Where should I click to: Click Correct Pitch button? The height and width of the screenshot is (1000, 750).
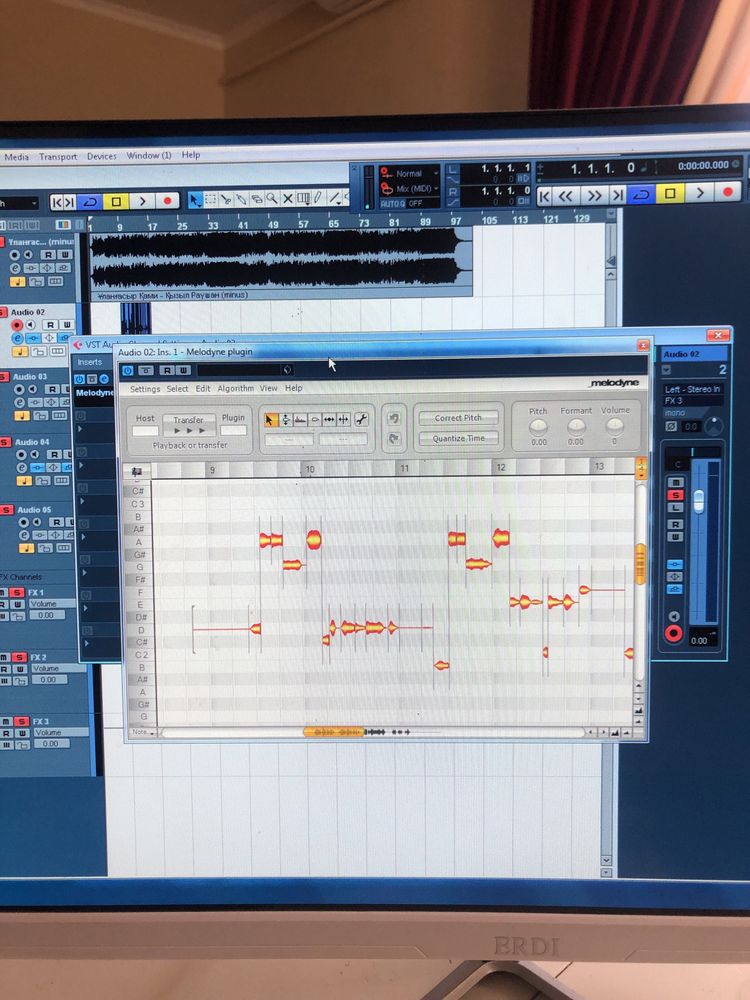(458, 418)
